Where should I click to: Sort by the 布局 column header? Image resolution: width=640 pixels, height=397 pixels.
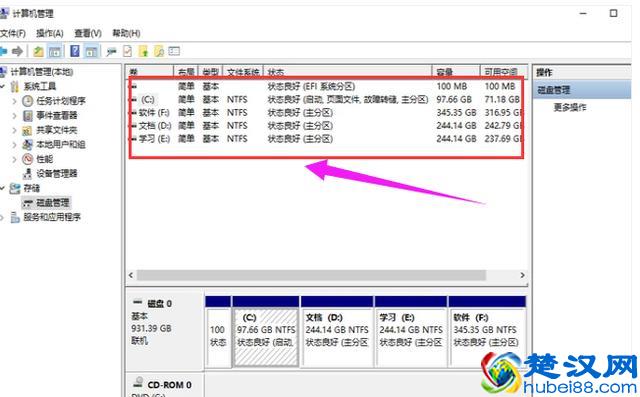coord(186,71)
